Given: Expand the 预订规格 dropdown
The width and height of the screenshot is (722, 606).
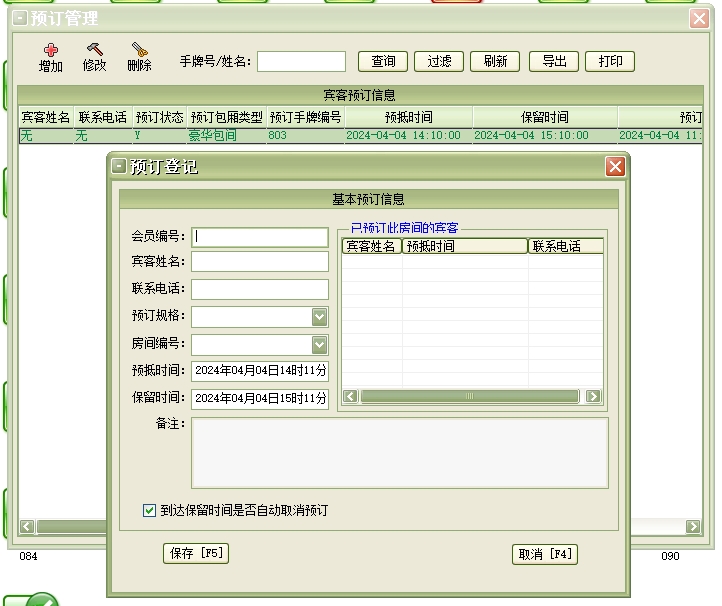Looking at the screenshot, I should (x=319, y=317).
